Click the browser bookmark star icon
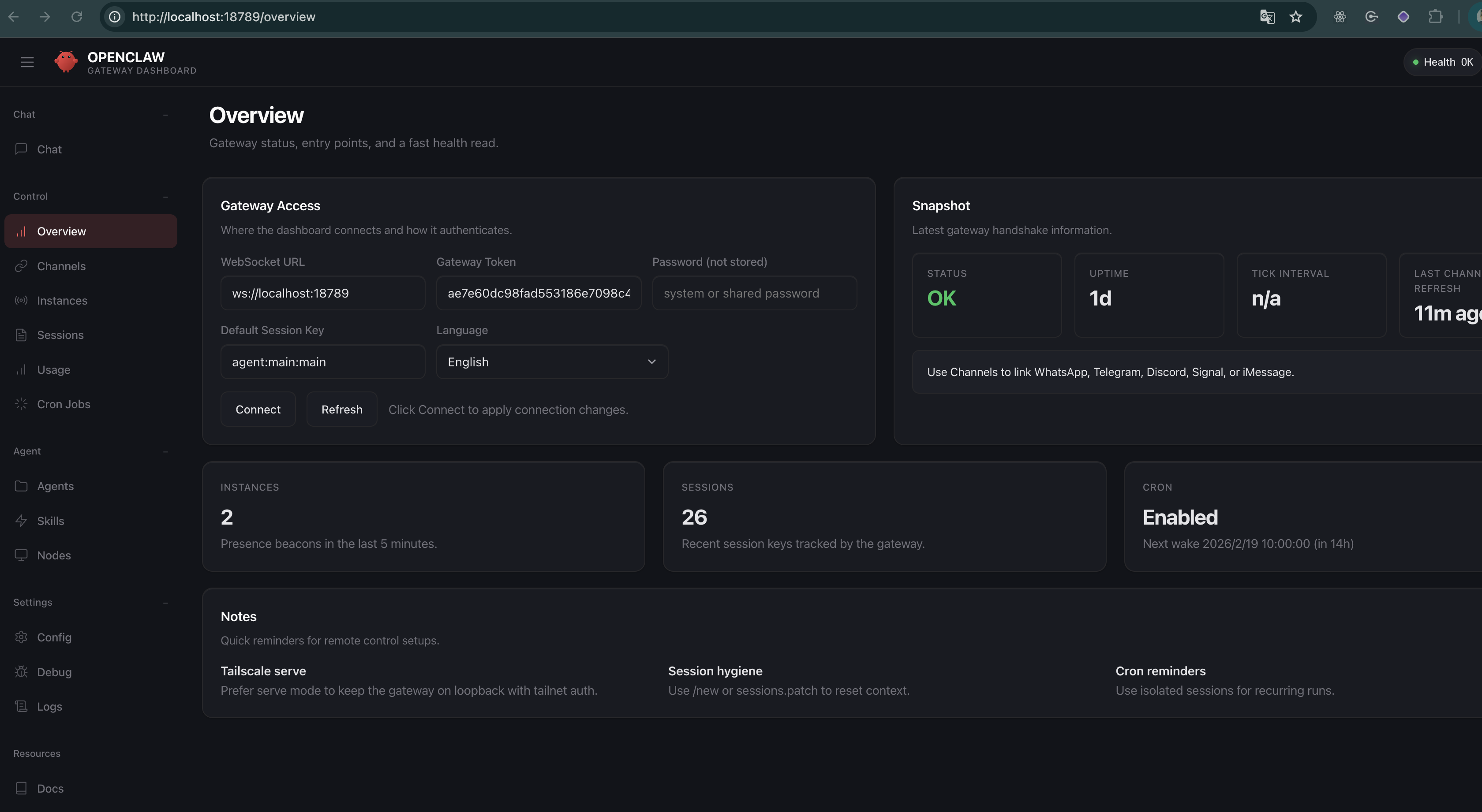Image resolution: width=1482 pixels, height=812 pixels. click(x=1295, y=17)
